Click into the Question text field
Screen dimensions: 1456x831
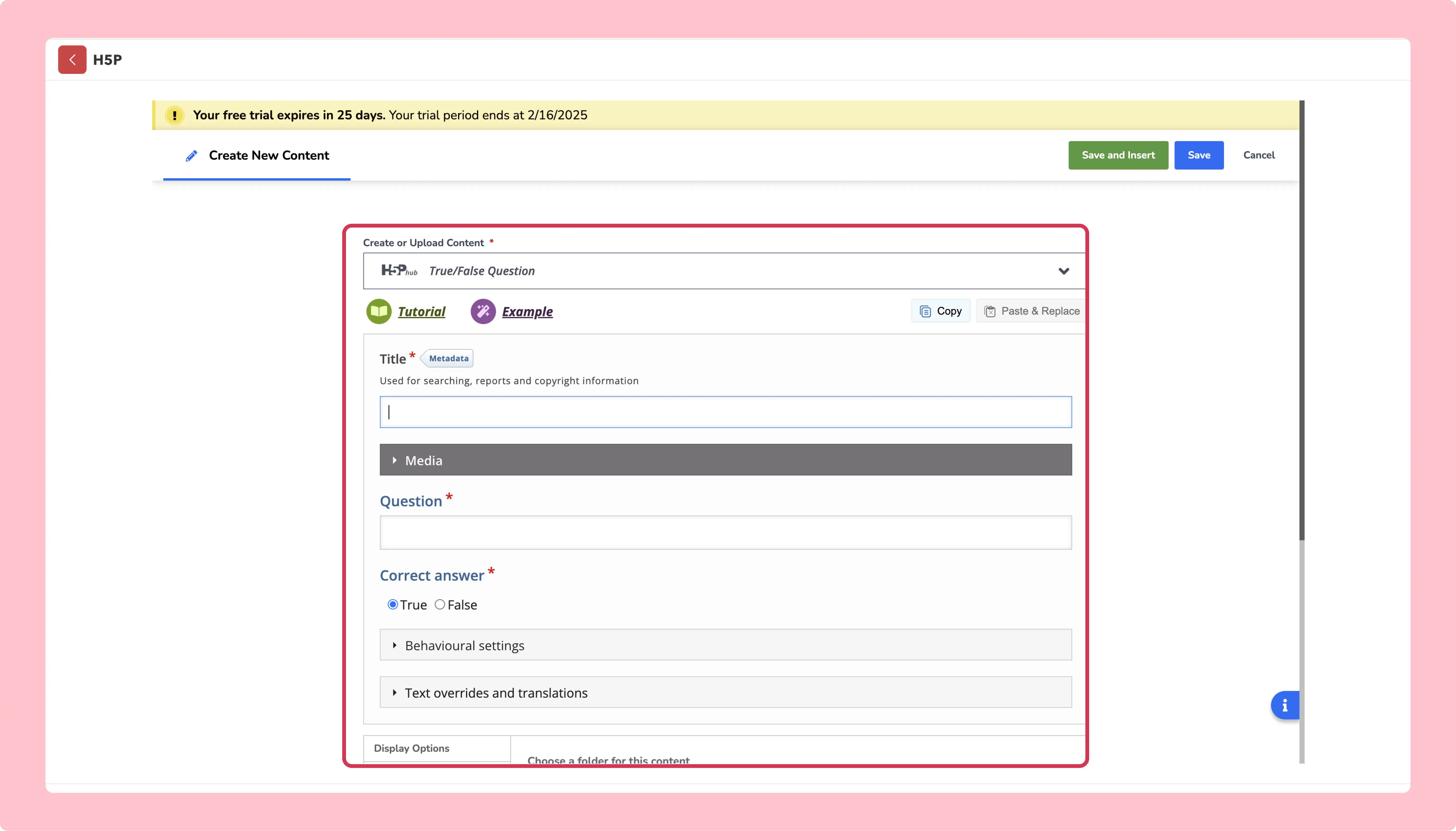(x=726, y=533)
